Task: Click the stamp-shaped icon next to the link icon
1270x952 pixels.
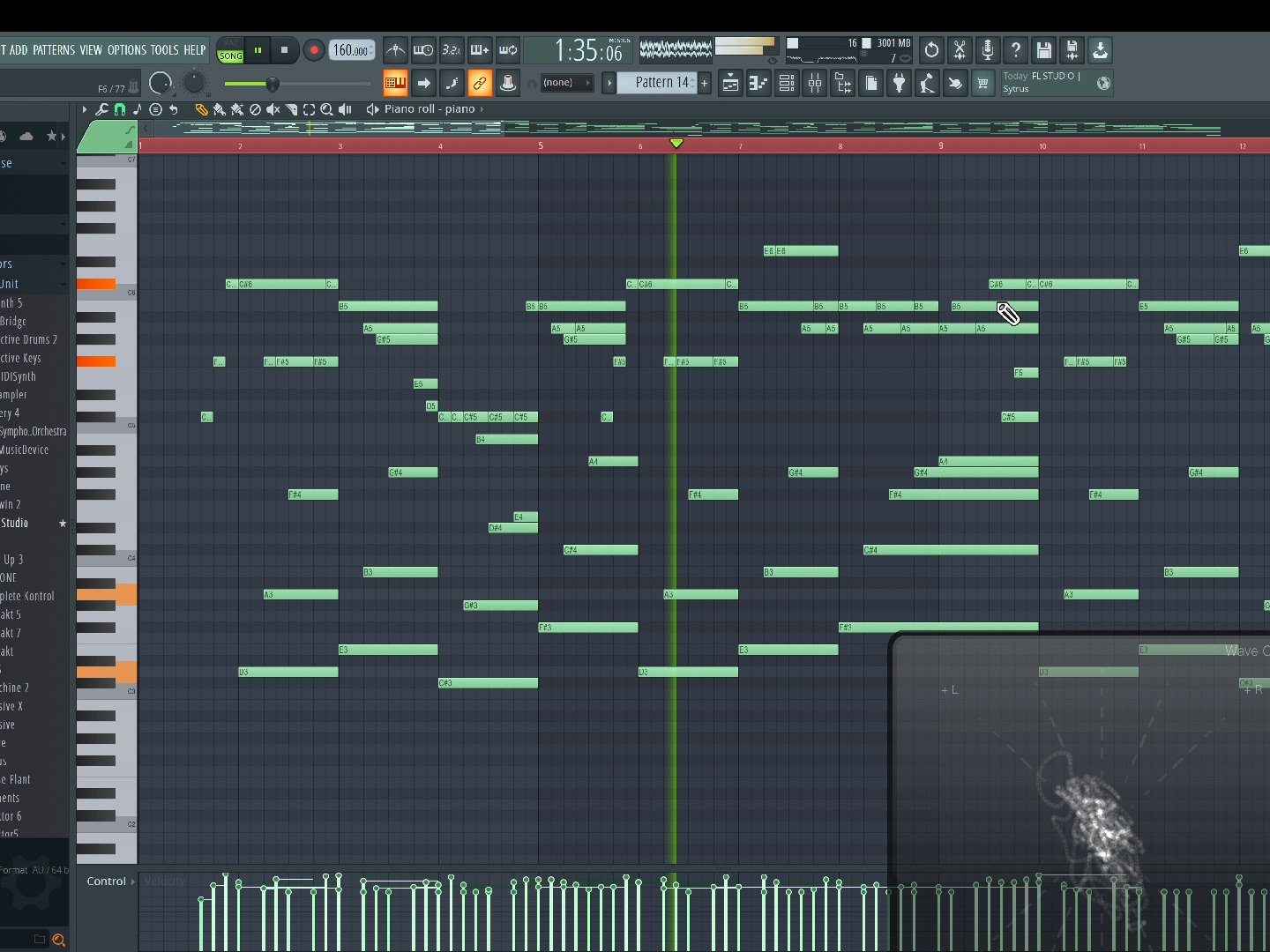Action: (x=508, y=83)
